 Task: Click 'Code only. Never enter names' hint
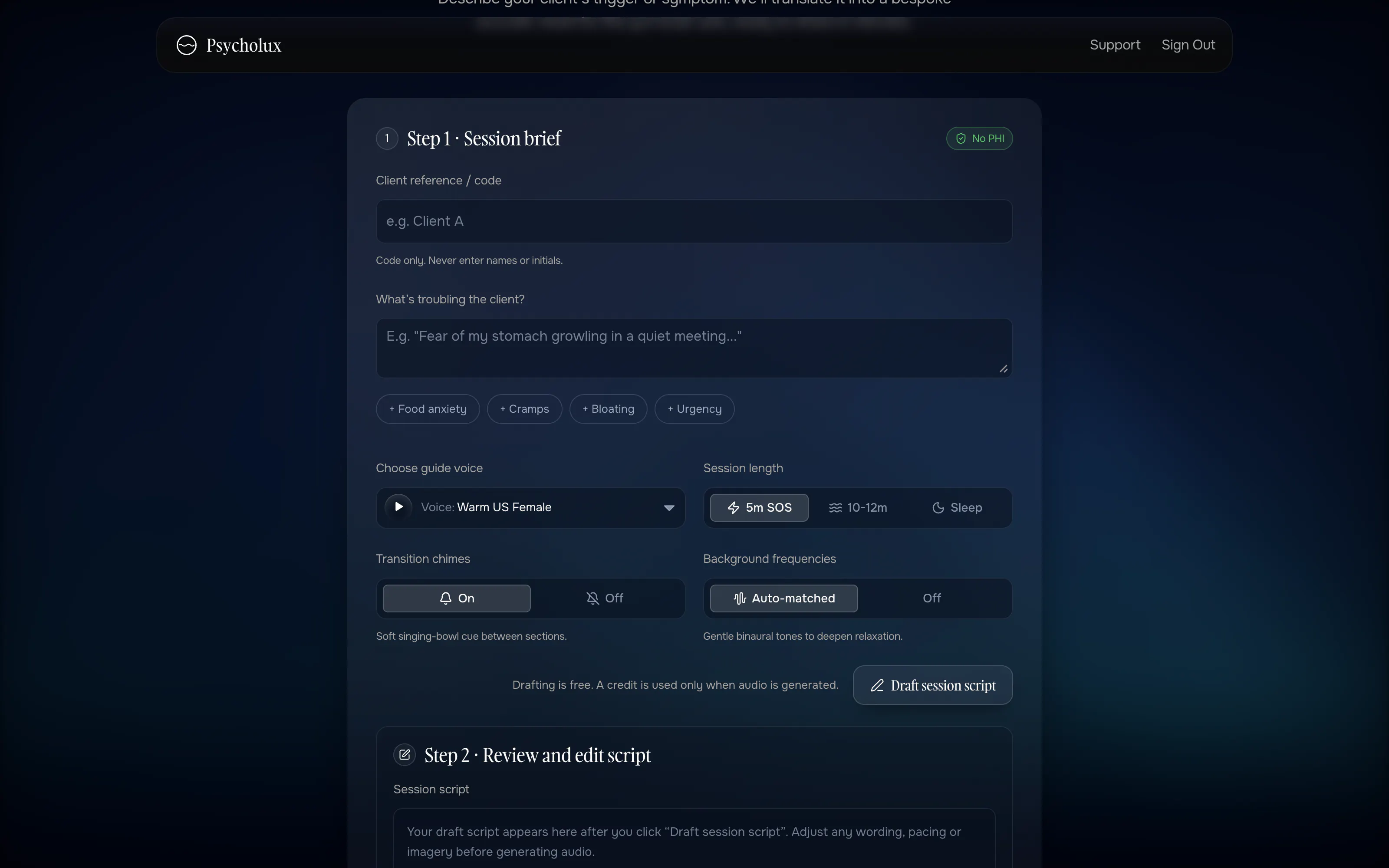(x=469, y=261)
